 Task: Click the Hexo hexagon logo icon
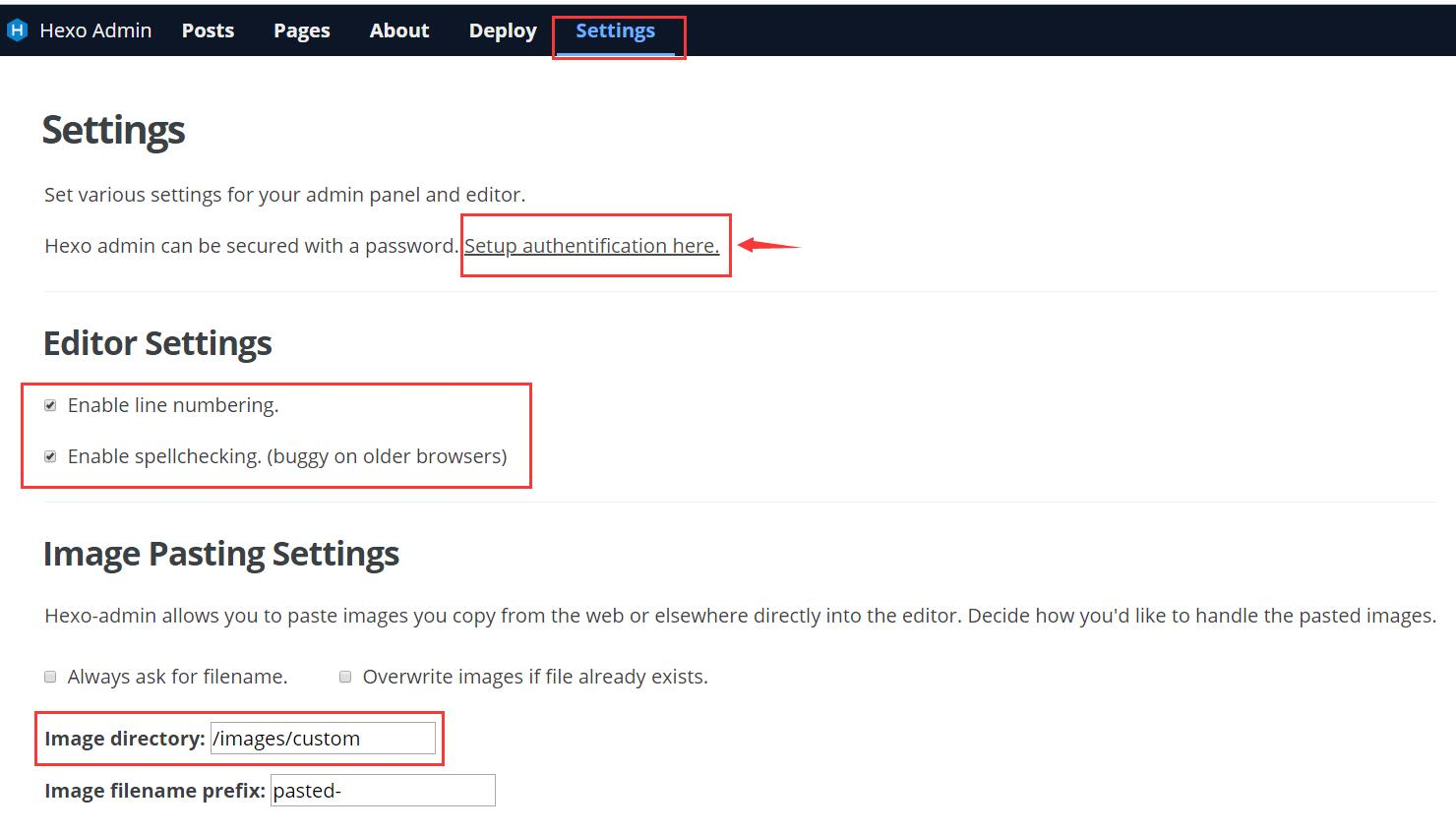point(17,30)
